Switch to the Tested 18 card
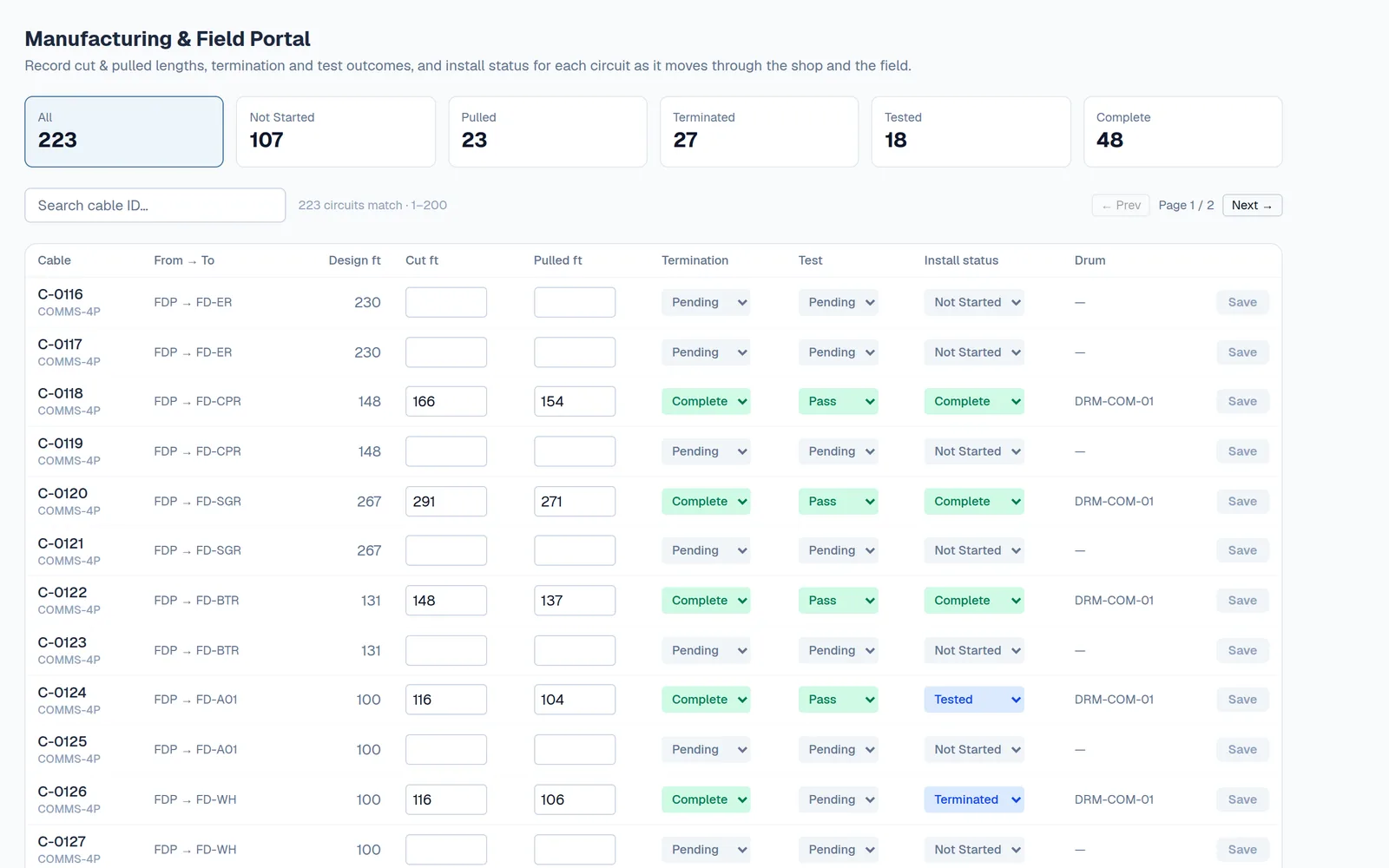The width and height of the screenshot is (1389, 868). point(971,131)
